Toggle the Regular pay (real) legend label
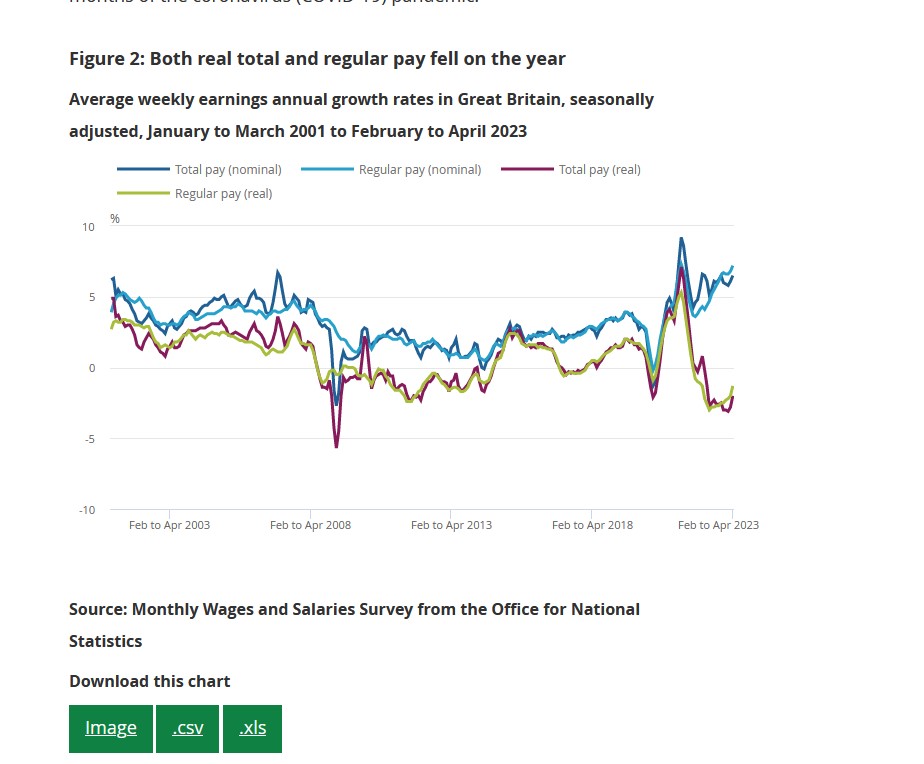924x764 pixels. [x=223, y=194]
